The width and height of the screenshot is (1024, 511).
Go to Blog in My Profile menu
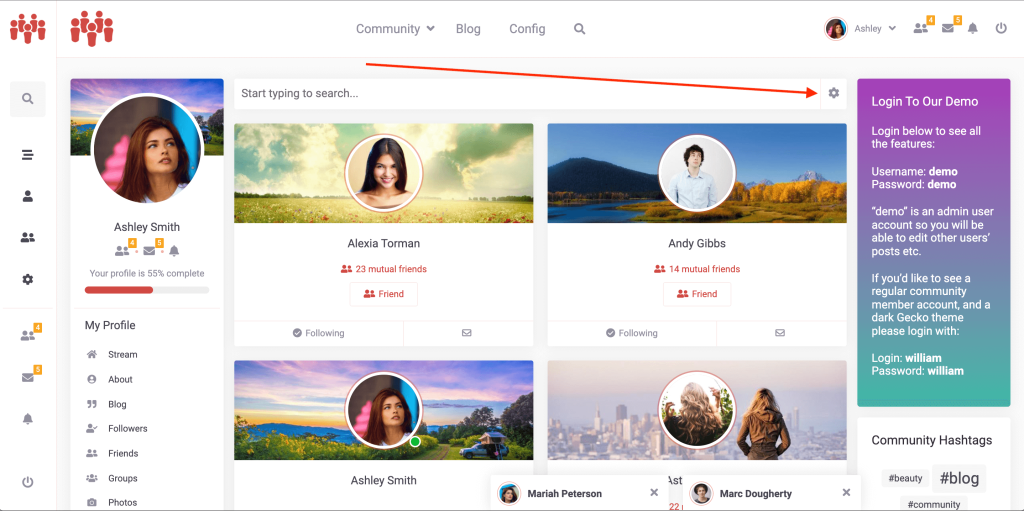coord(118,404)
